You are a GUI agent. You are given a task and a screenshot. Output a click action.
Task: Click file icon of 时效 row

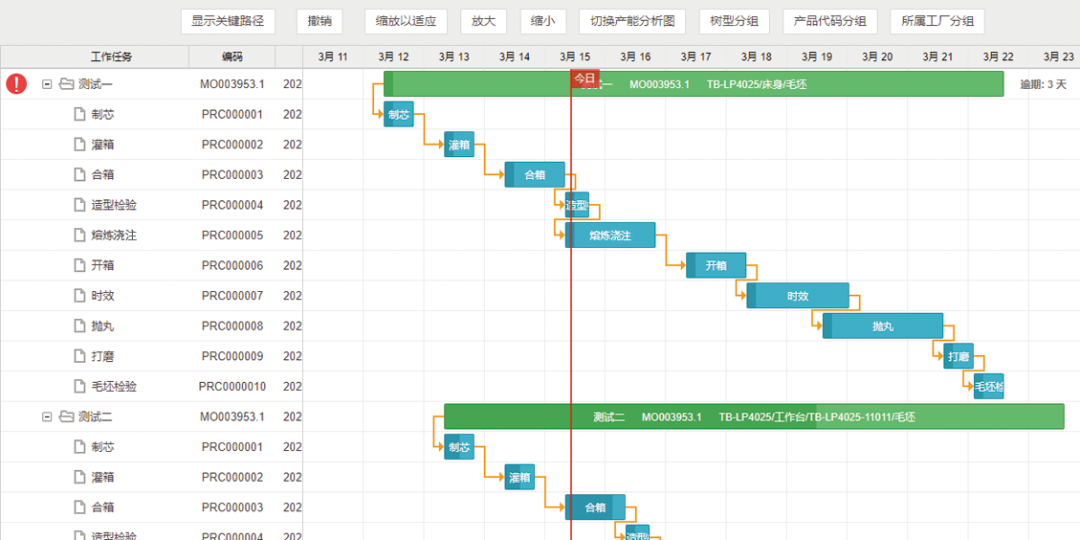(x=79, y=296)
